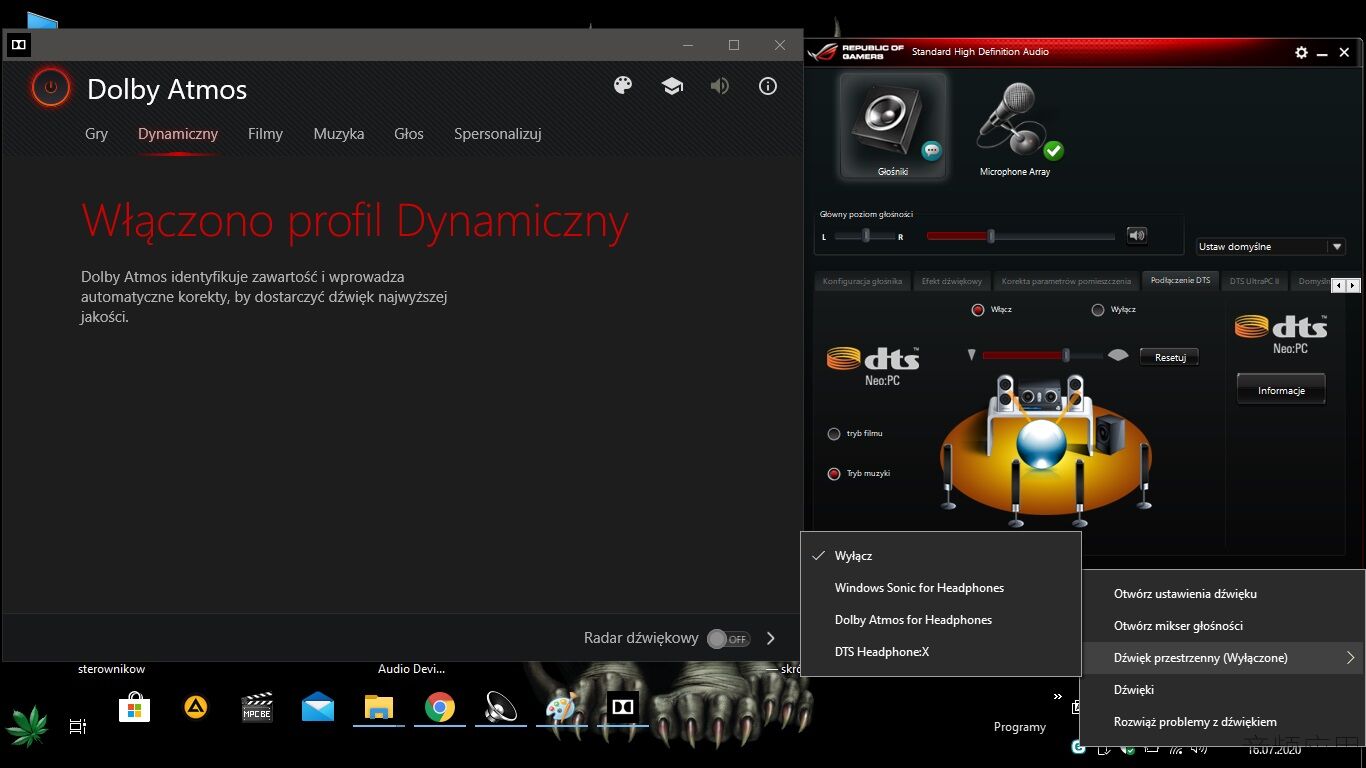Image resolution: width=1366 pixels, height=768 pixels.
Task: Open the Start menu leaf icon
Action: tap(28, 725)
